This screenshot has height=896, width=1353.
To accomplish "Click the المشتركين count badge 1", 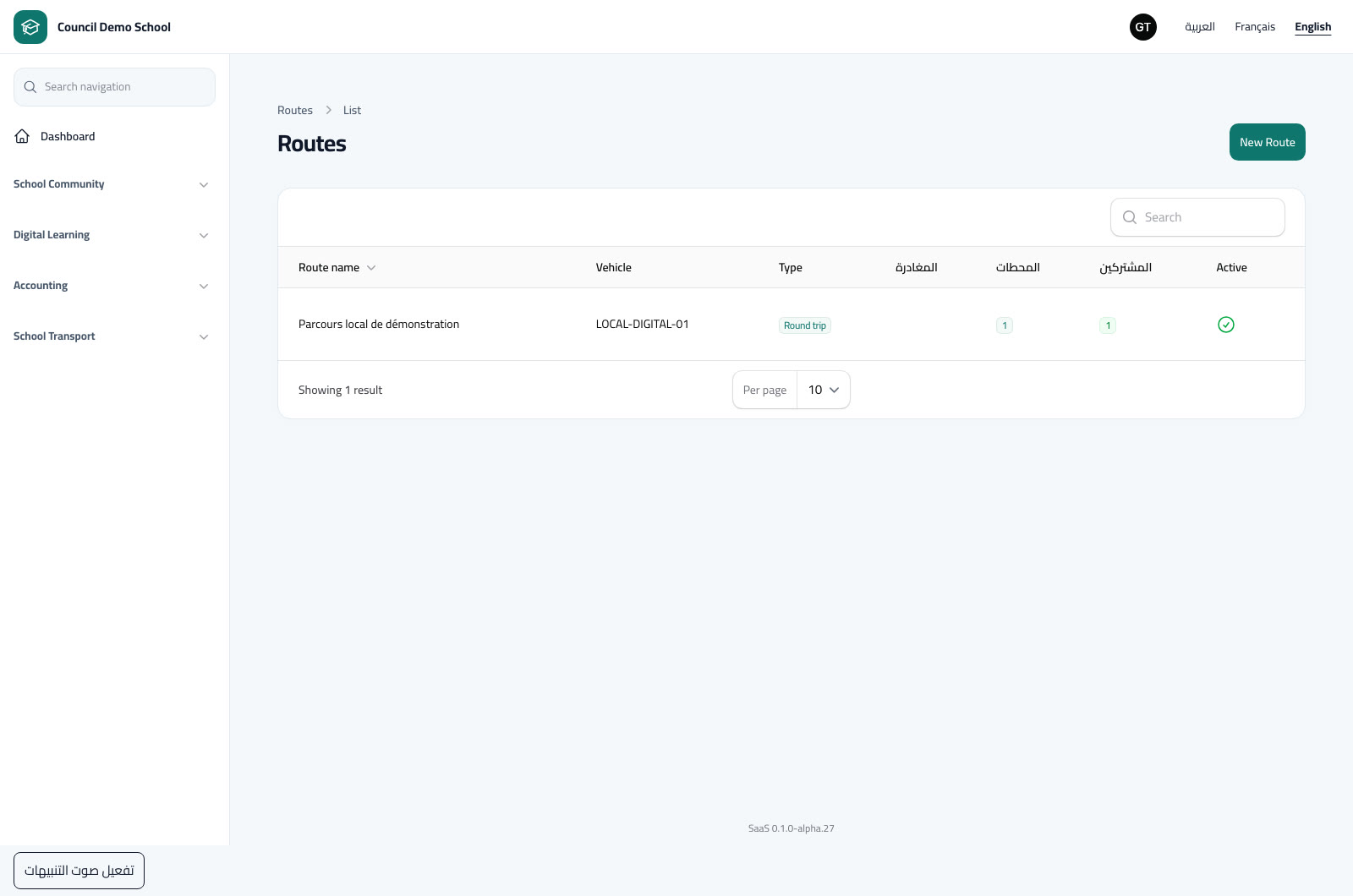I will (x=1108, y=325).
